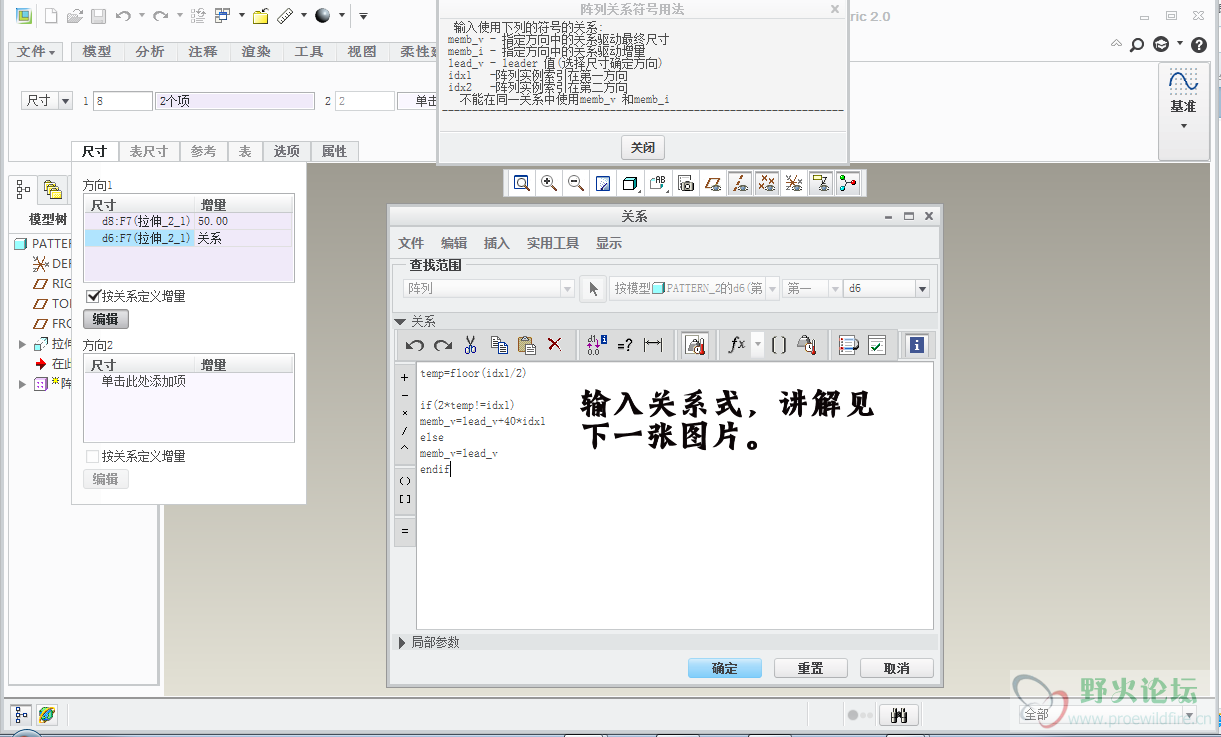Click the 确定 button in relations dialog
The height and width of the screenshot is (737, 1221).
[724, 668]
